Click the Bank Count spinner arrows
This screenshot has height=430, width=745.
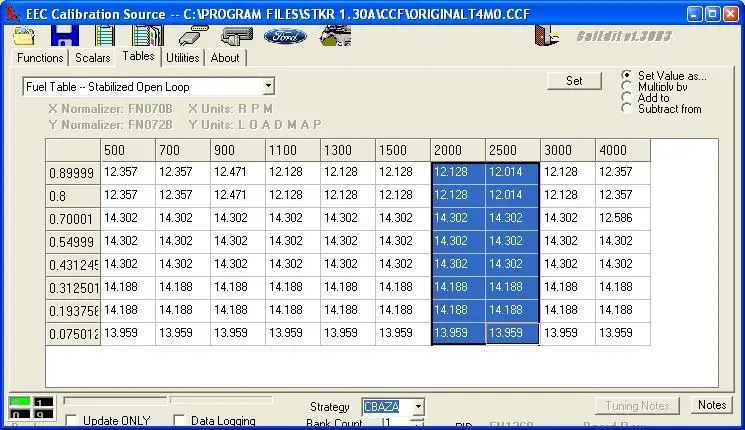pyautogui.click(x=417, y=422)
